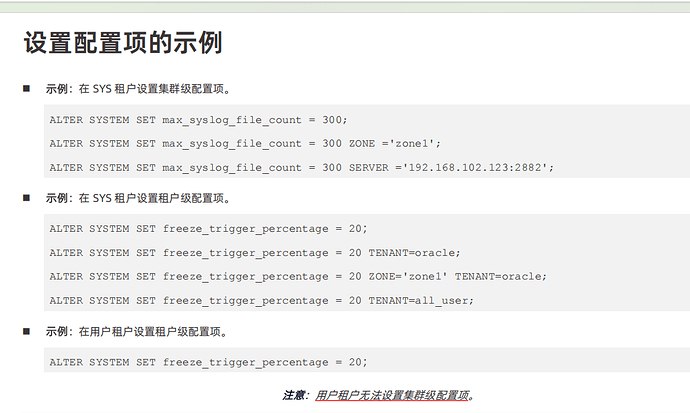Screen dimensions: 690x413
Task: Click the square bullet before the user tenant example
Action: click(27, 331)
